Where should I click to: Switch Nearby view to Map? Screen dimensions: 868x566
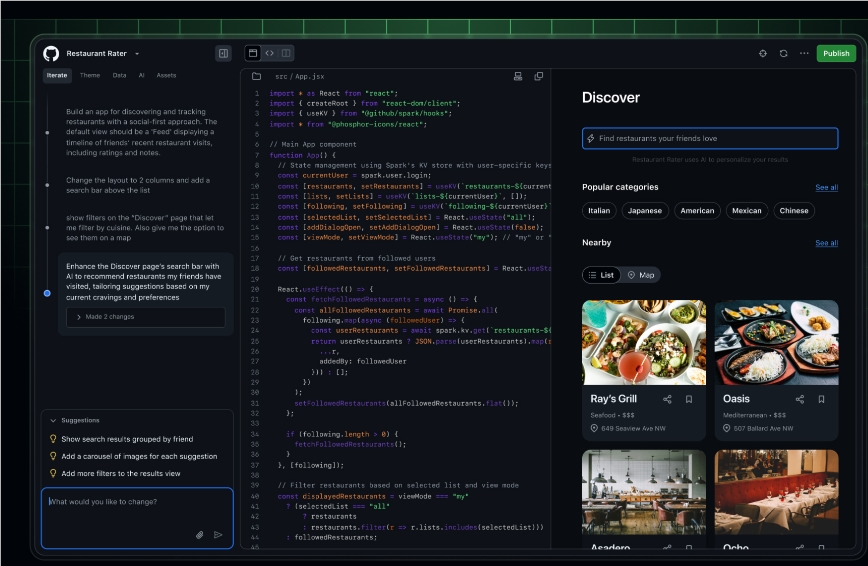point(641,275)
